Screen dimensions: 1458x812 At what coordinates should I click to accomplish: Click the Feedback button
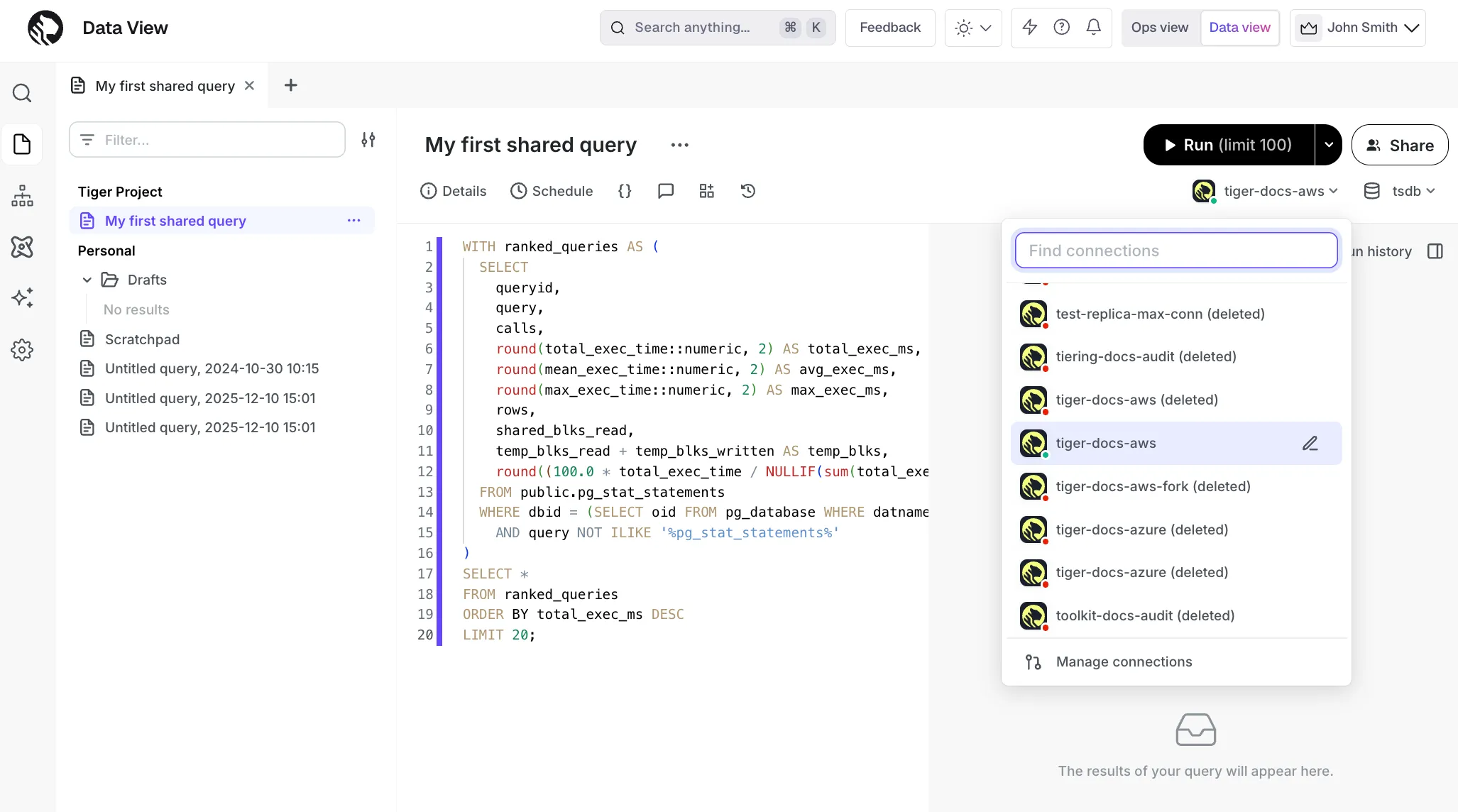[889, 28]
